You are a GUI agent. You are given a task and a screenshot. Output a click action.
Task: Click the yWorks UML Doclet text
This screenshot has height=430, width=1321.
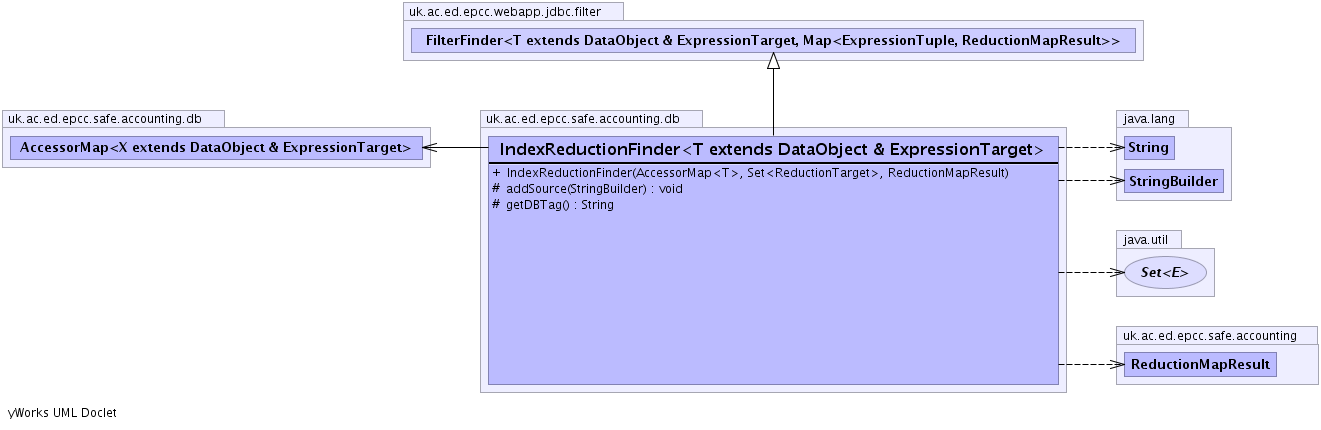click(62, 412)
